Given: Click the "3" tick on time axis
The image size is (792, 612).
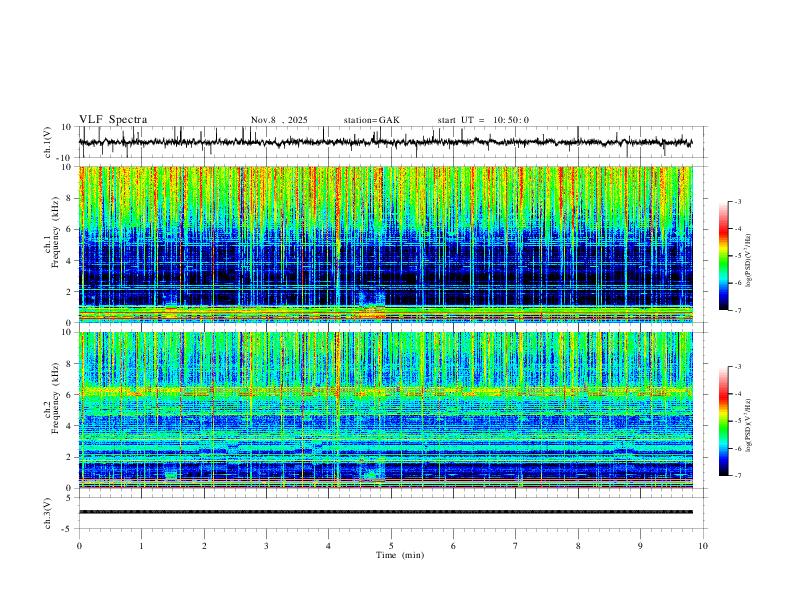Looking at the screenshot, I should (266, 546).
